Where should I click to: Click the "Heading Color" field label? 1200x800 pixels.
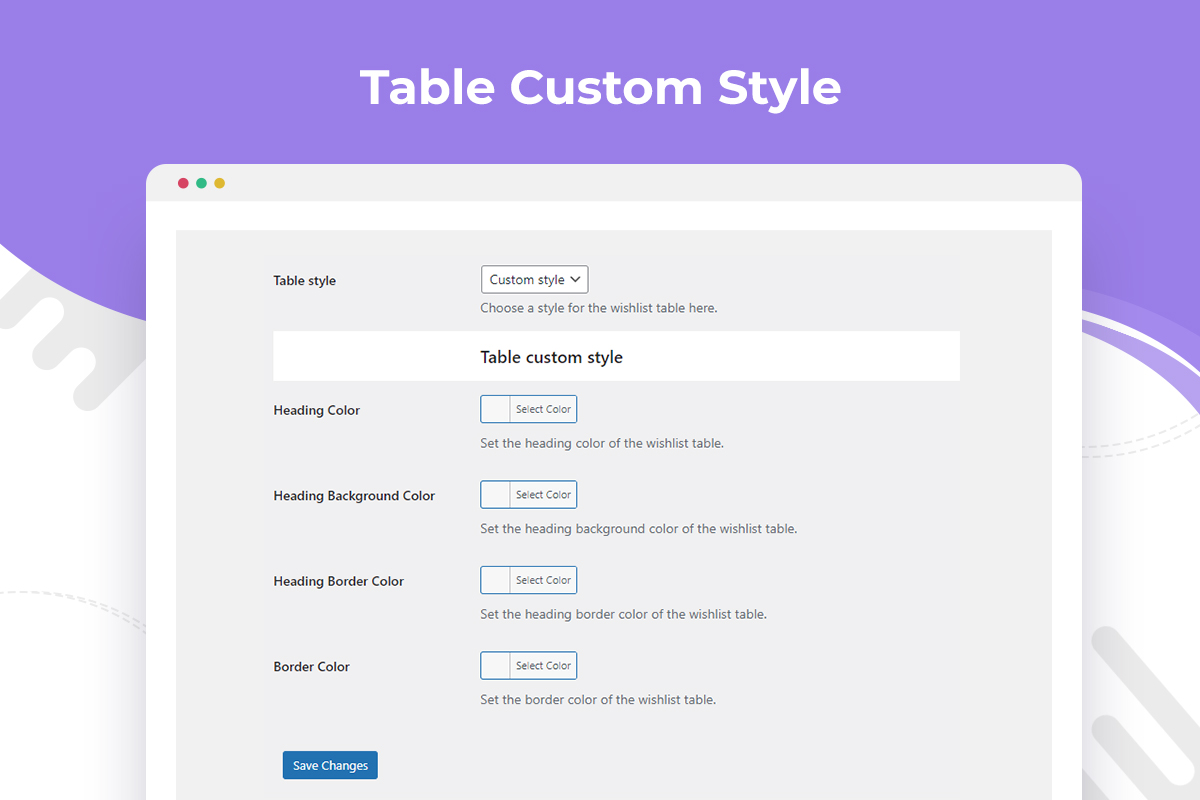coord(316,410)
